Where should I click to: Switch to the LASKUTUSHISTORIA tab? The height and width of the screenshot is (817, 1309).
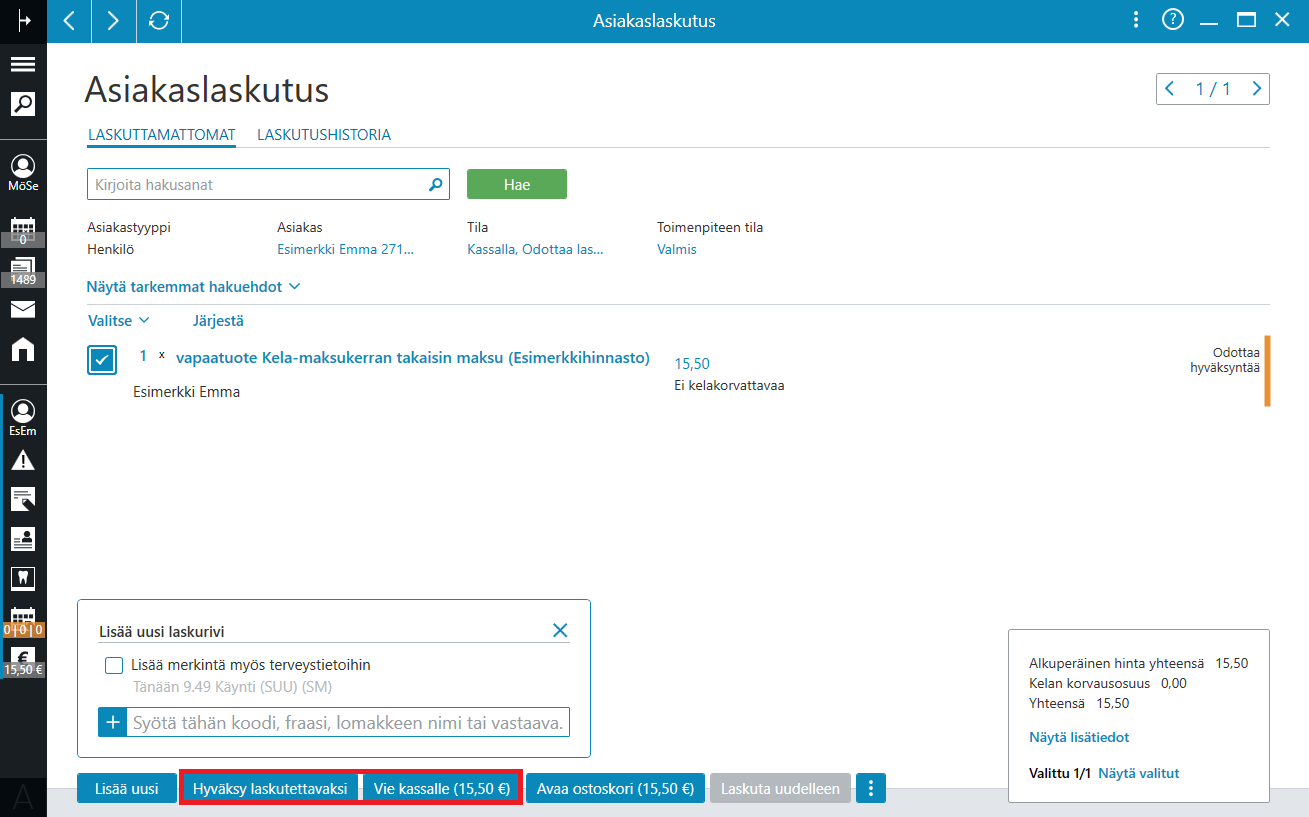(x=324, y=134)
